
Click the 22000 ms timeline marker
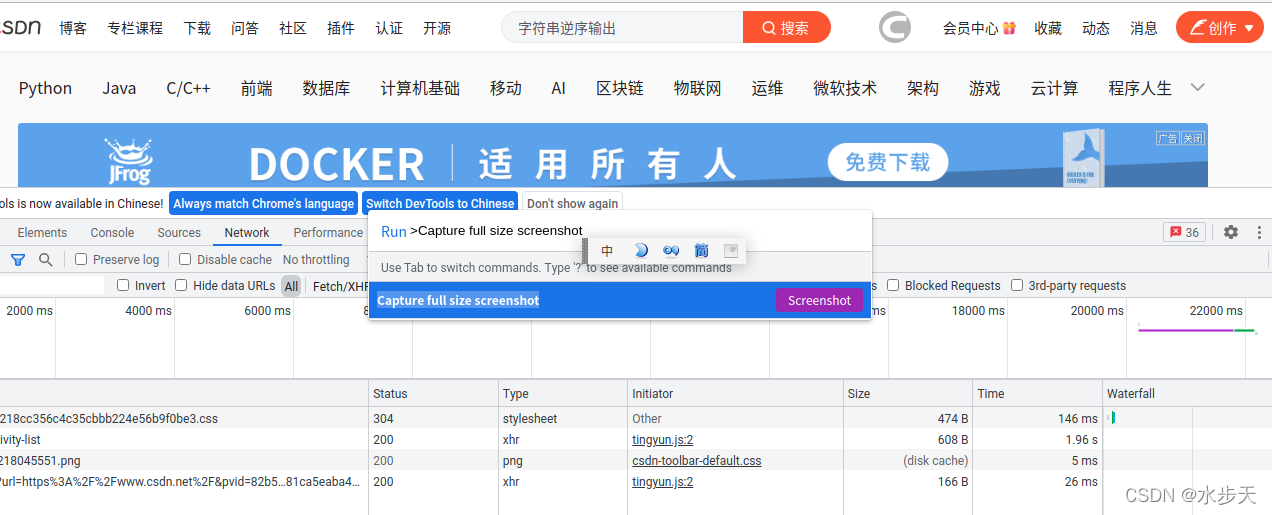[x=1217, y=310]
